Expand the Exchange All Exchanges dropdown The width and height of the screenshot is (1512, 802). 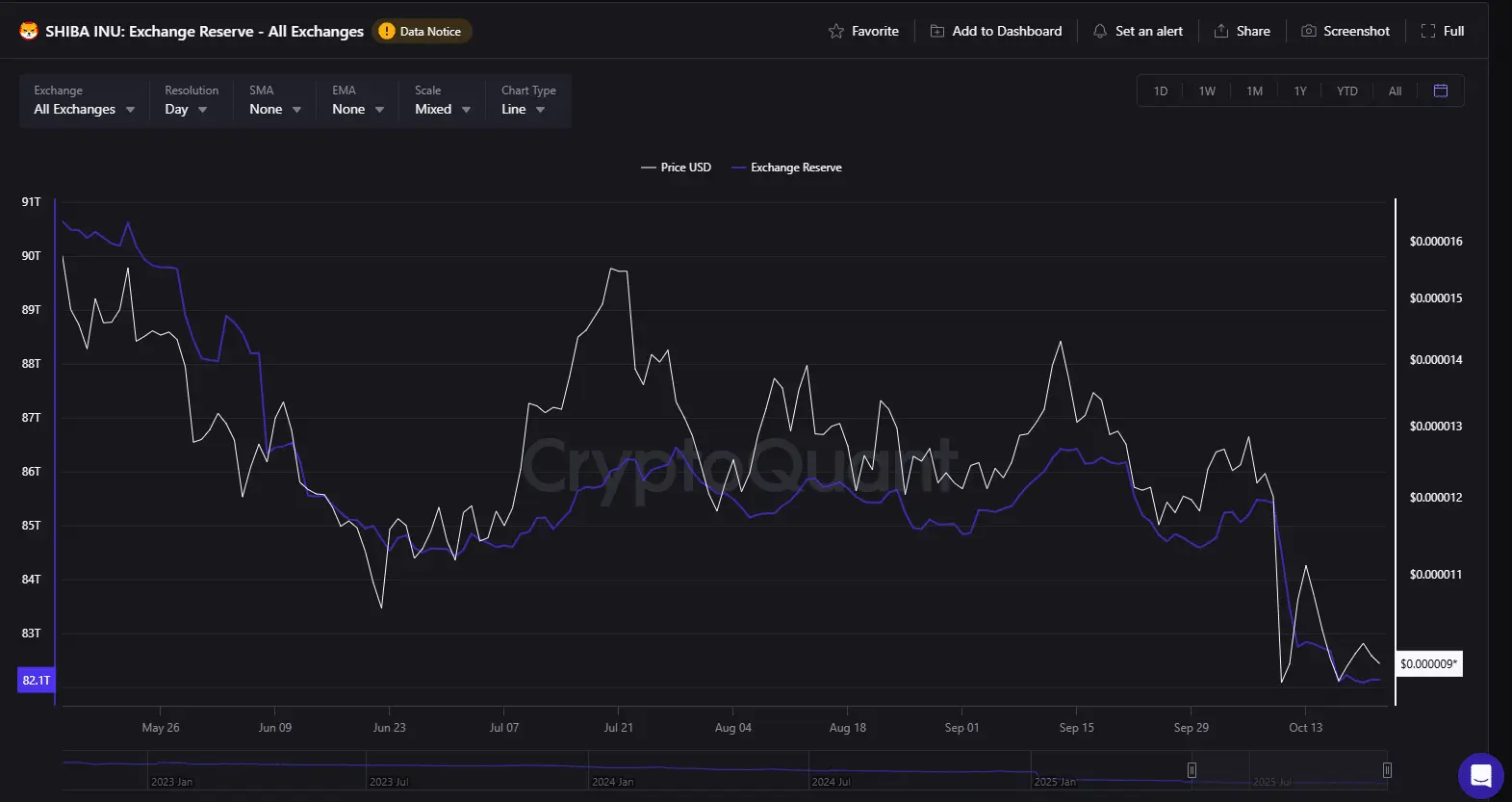[84, 110]
